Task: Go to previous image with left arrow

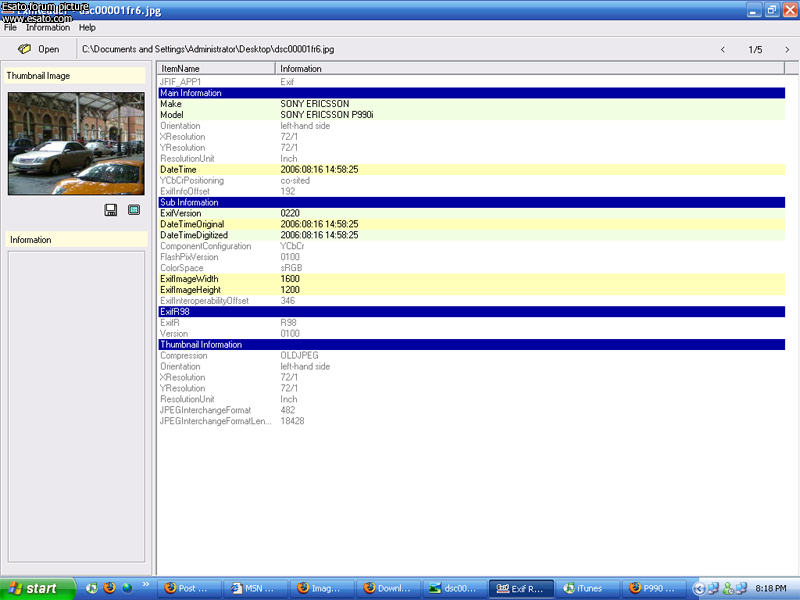Action: [x=722, y=49]
